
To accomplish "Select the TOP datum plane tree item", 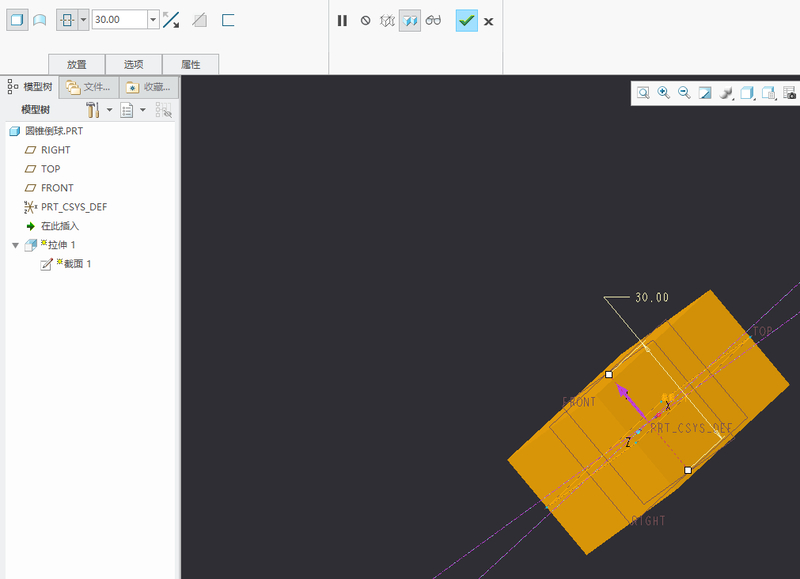I will [x=42, y=169].
